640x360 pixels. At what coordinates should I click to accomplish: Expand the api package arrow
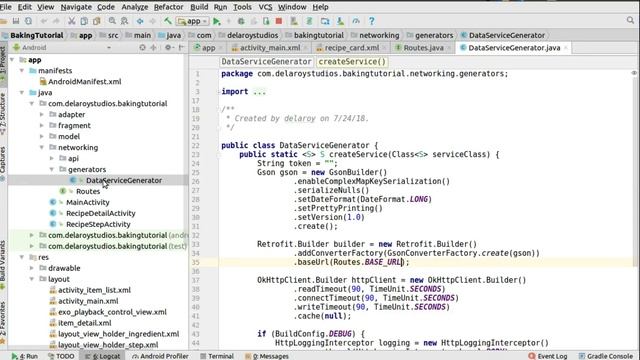52,158
